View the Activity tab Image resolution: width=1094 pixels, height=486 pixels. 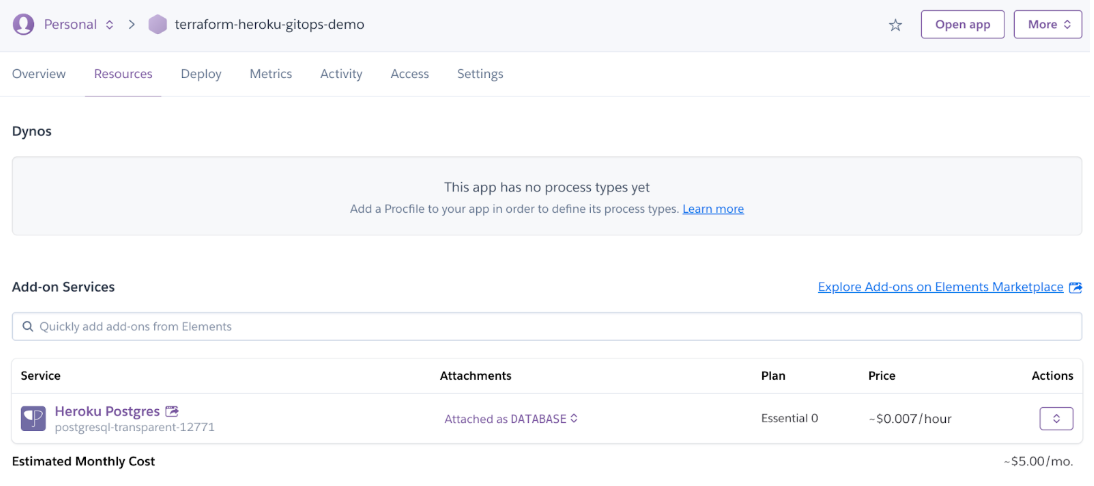[341, 74]
